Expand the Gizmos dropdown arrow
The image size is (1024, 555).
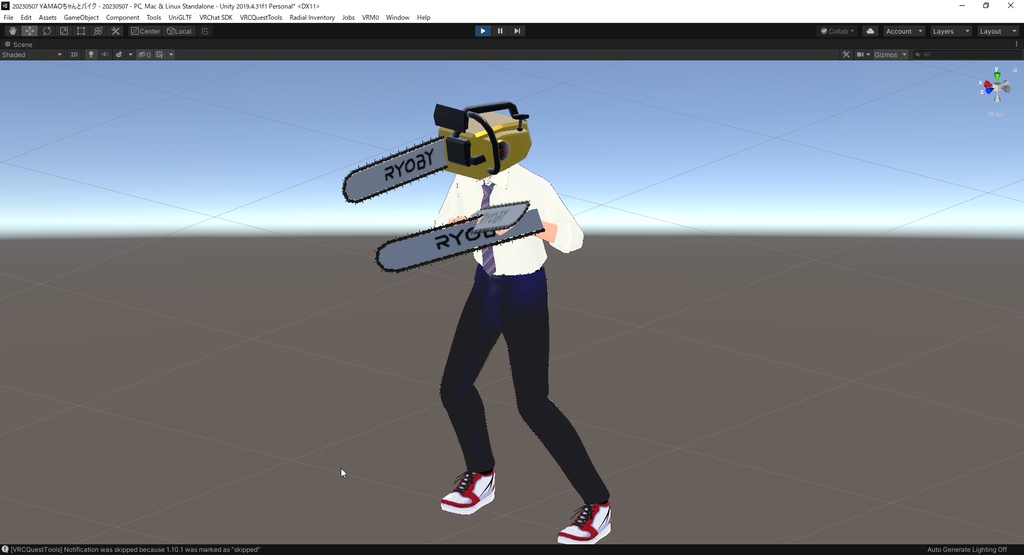coord(904,55)
